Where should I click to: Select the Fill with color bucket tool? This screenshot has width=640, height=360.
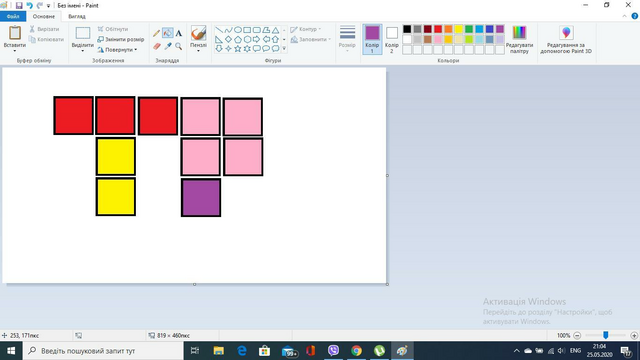167,33
